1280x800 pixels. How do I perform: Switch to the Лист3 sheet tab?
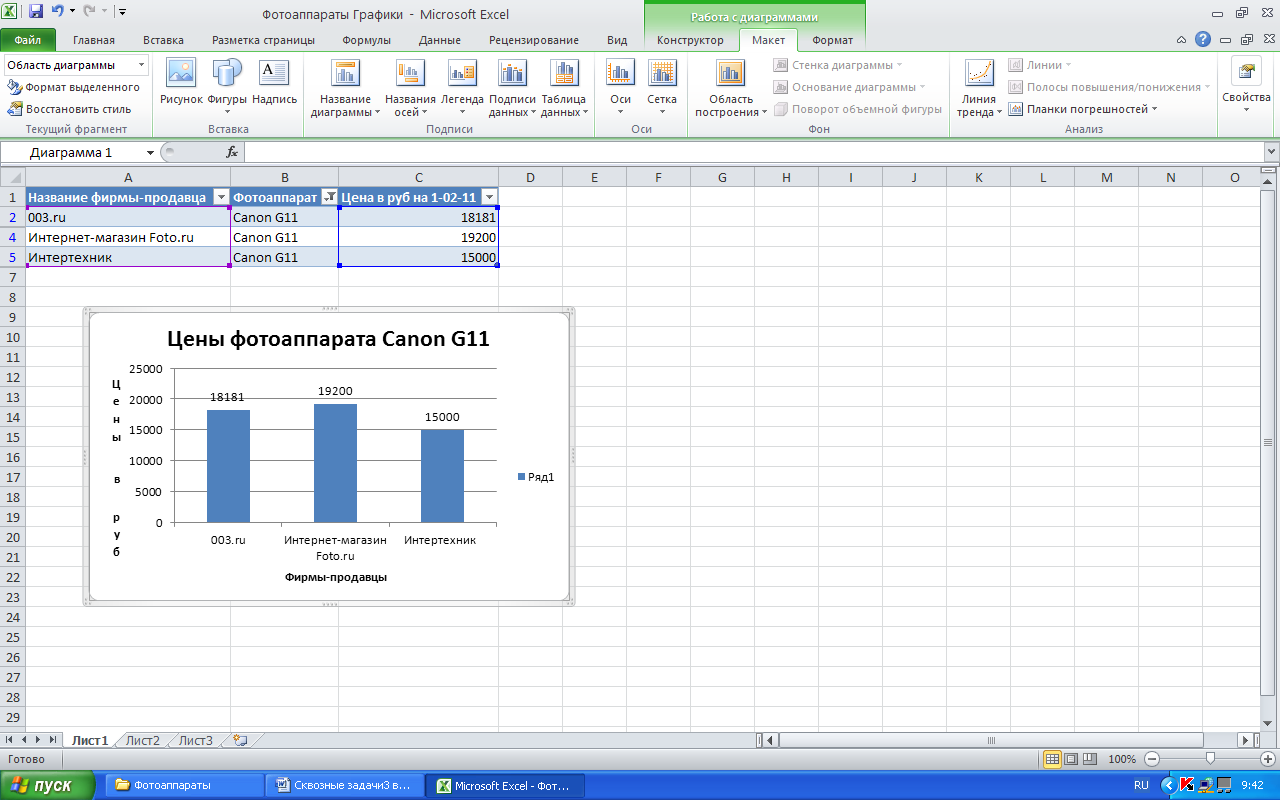(195, 741)
